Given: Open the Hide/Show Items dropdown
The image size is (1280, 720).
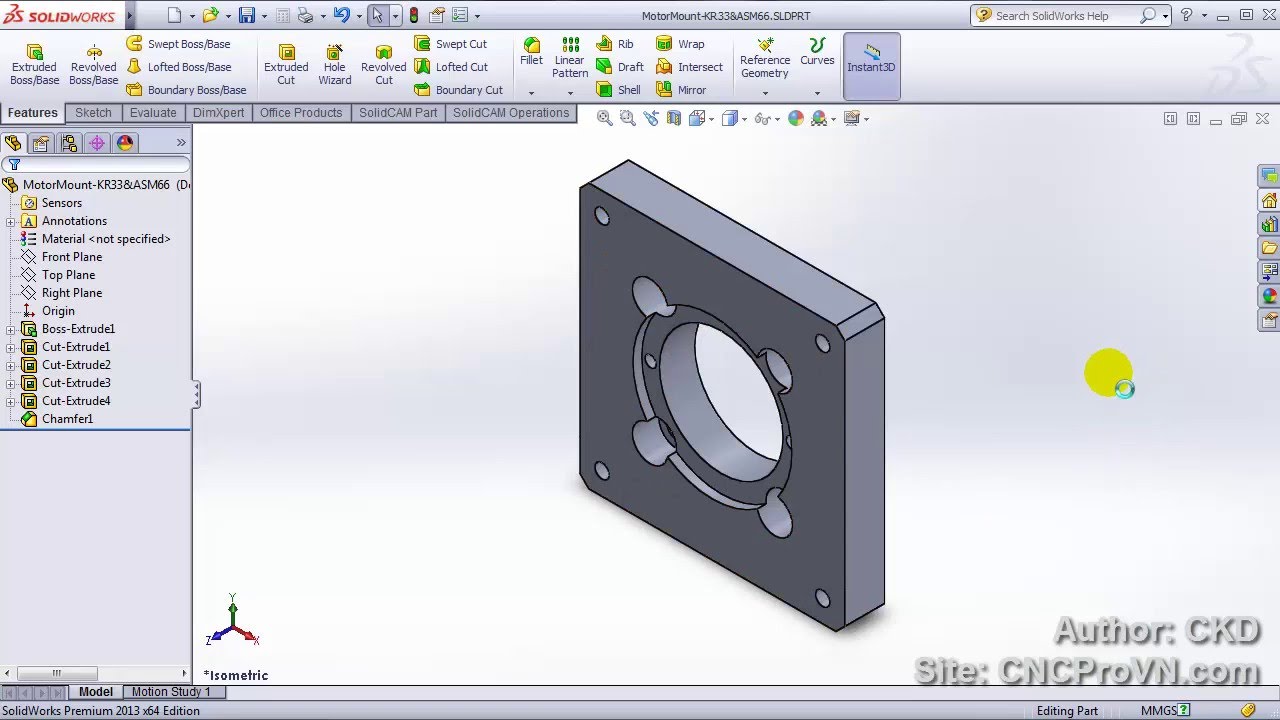Looking at the screenshot, I should click(x=778, y=118).
